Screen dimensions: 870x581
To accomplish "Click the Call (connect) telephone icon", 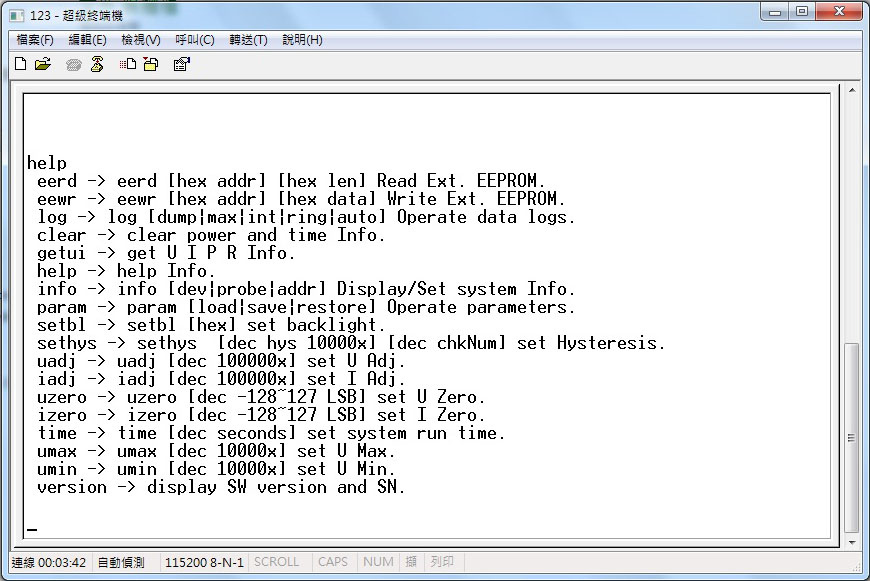I will tap(73, 65).
